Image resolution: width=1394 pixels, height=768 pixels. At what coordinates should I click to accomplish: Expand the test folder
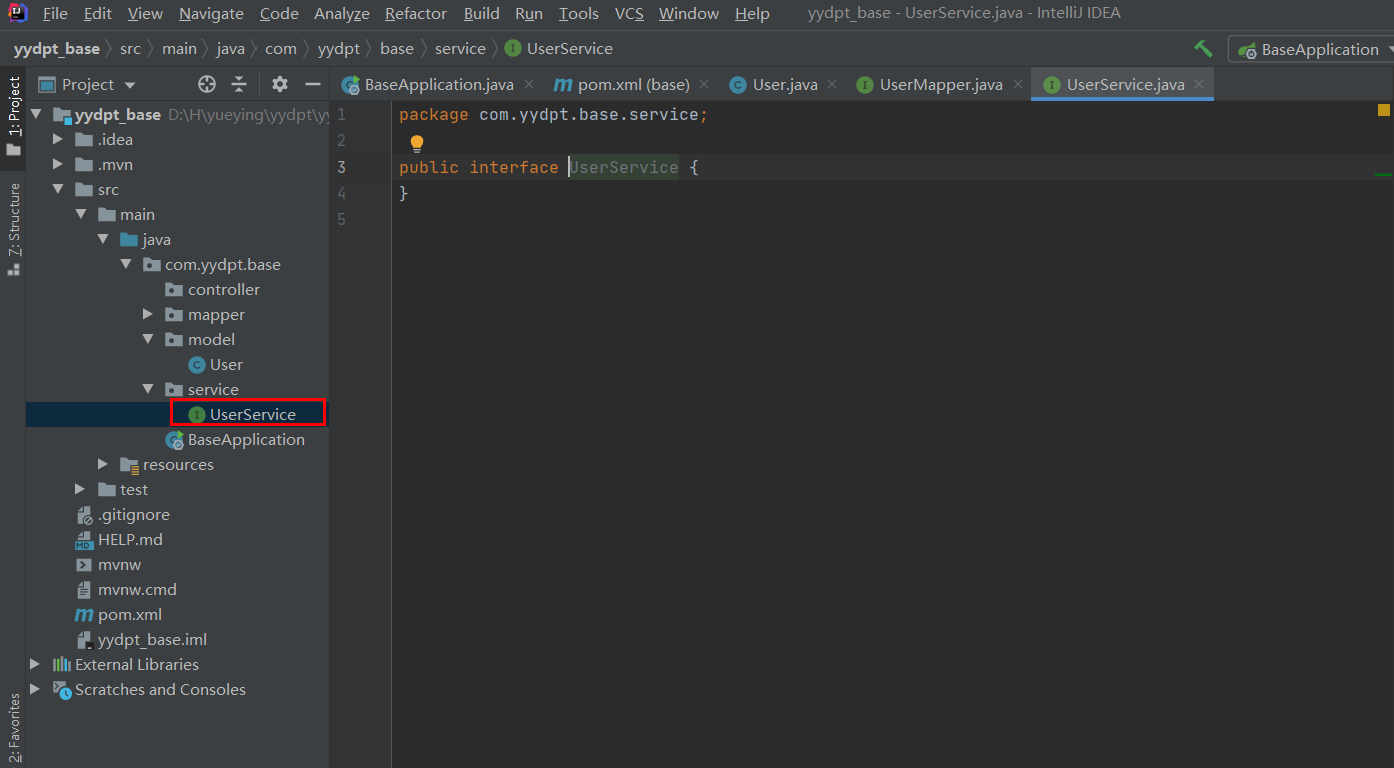(81, 489)
